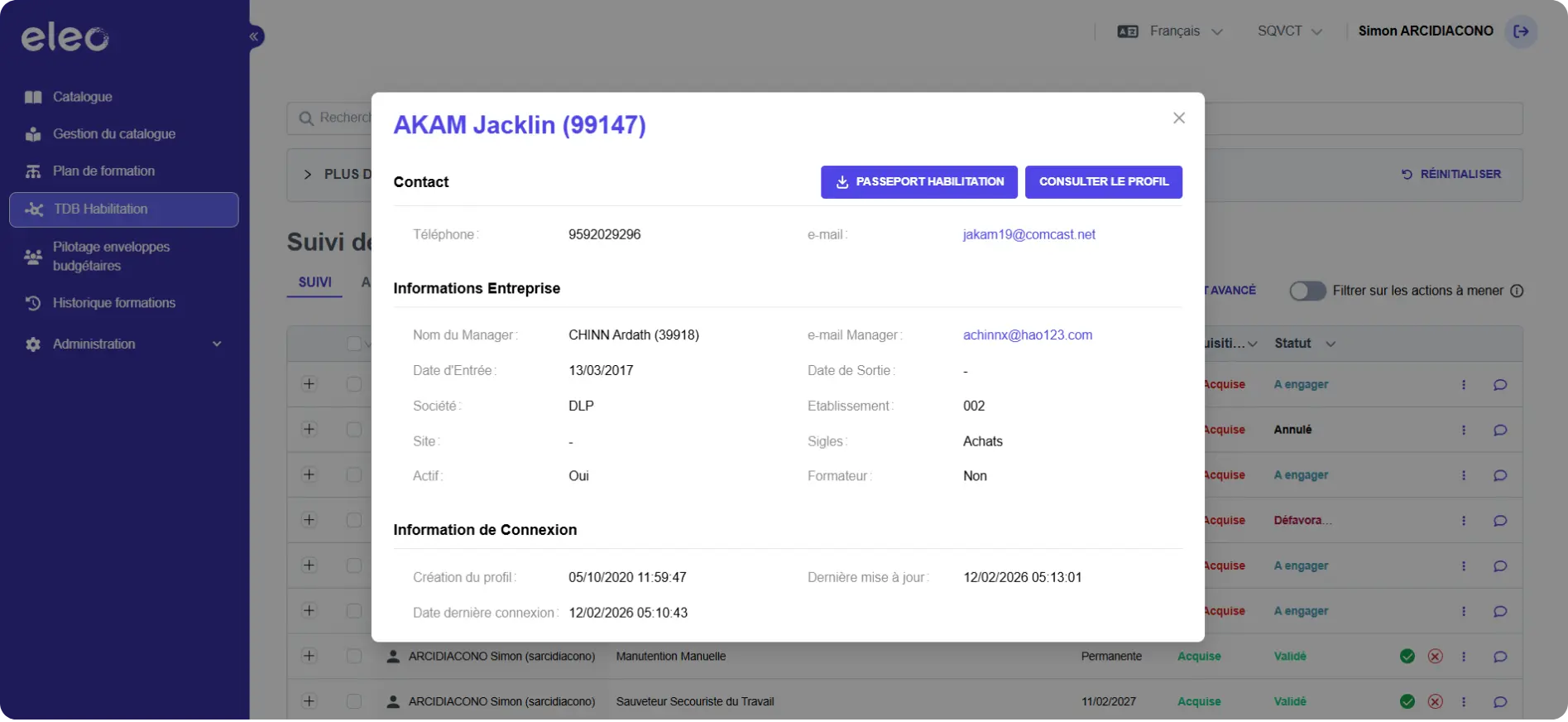
Task: Open more options for Sauveteur Secouriste row
Action: click(x=1464, y=702)
